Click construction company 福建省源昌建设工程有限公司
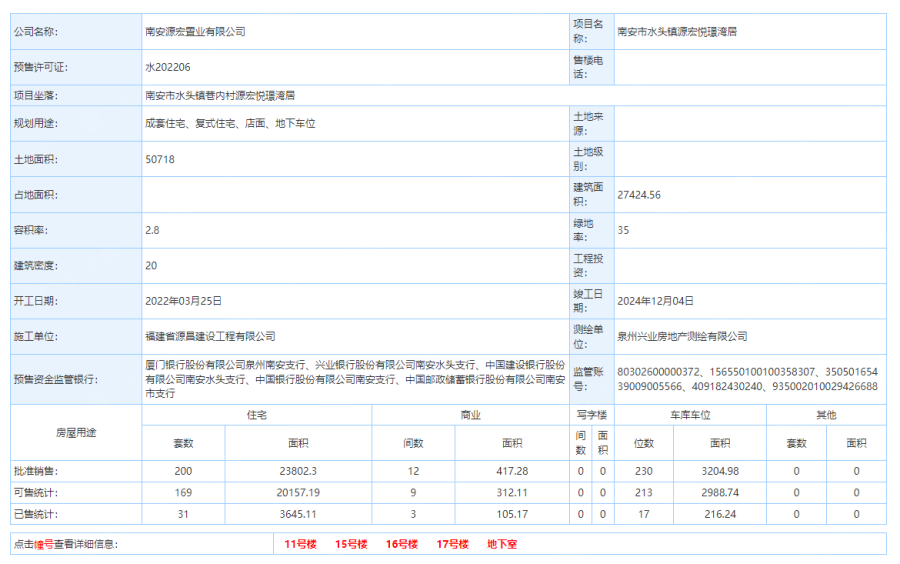The width and height of the screenshot is (900, 564). [x=210, y=336]
